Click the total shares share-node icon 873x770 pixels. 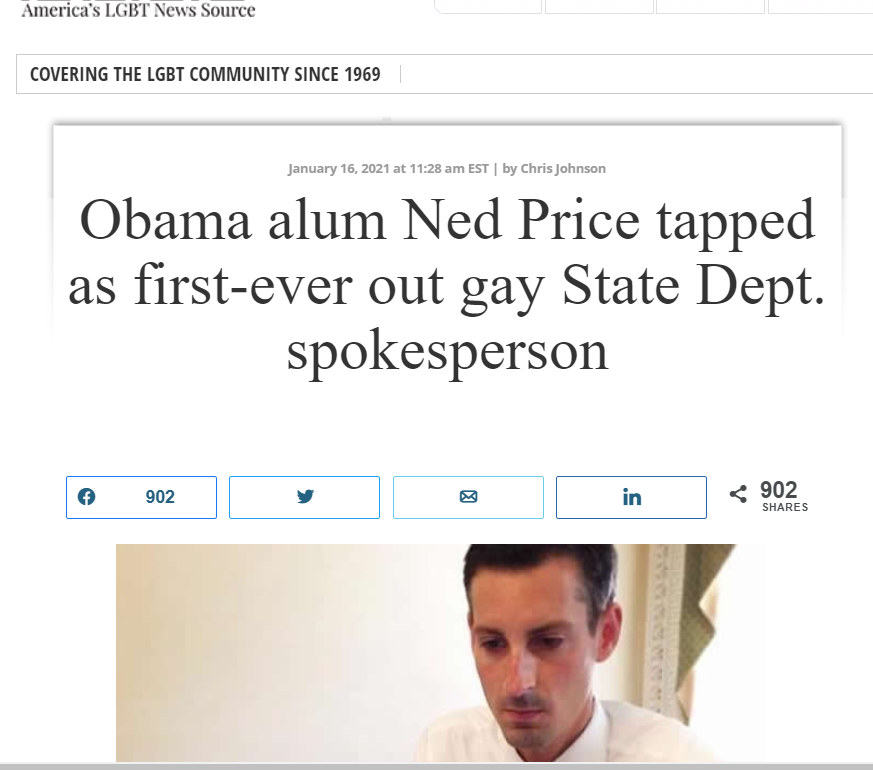(x=738, y=493)
